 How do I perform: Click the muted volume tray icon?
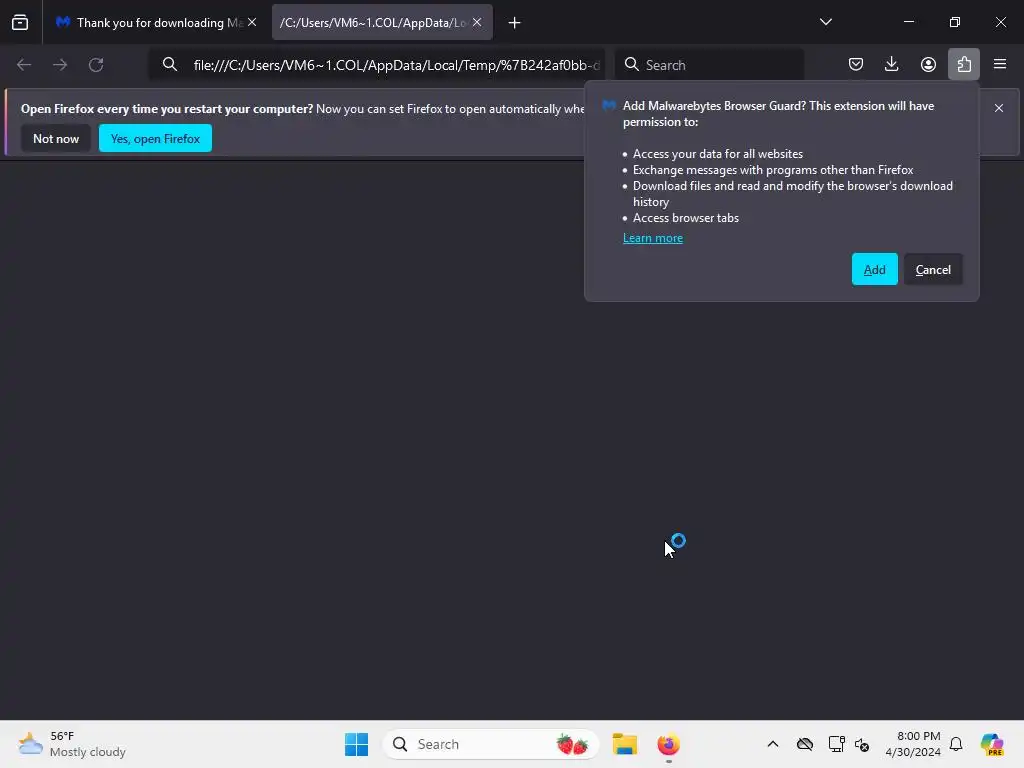pos(861,744)
